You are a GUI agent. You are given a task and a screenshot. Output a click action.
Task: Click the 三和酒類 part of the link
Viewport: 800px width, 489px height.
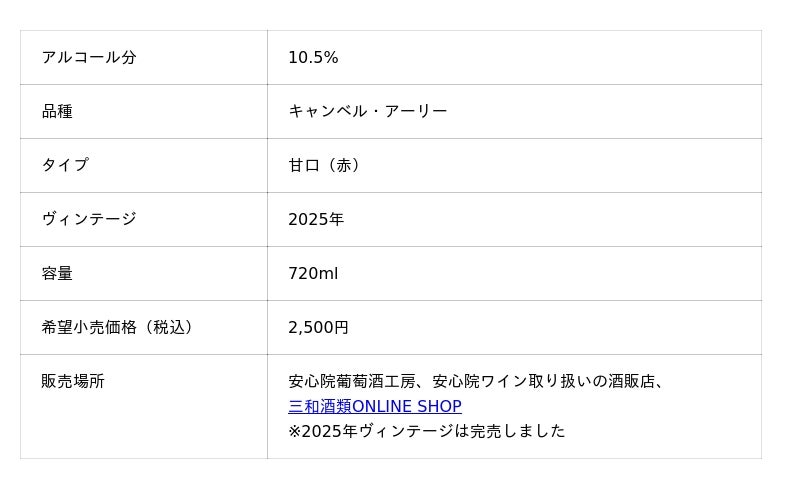click(x=319, y=407)
